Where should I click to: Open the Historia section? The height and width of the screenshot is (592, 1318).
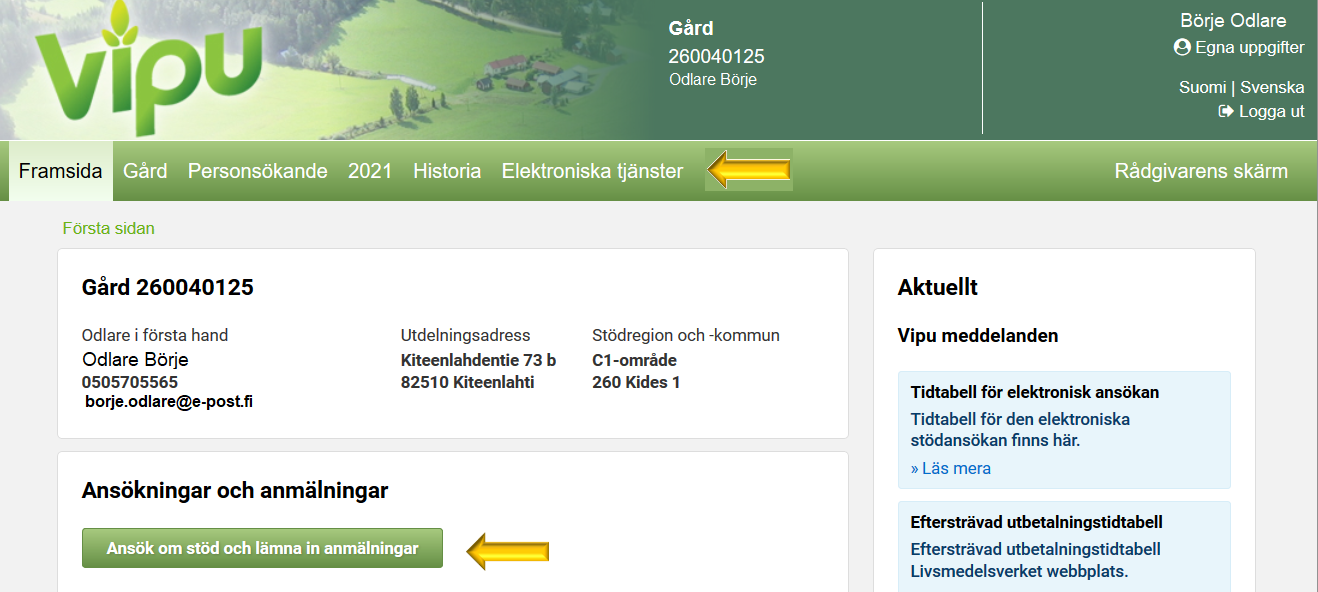point(446,170)
